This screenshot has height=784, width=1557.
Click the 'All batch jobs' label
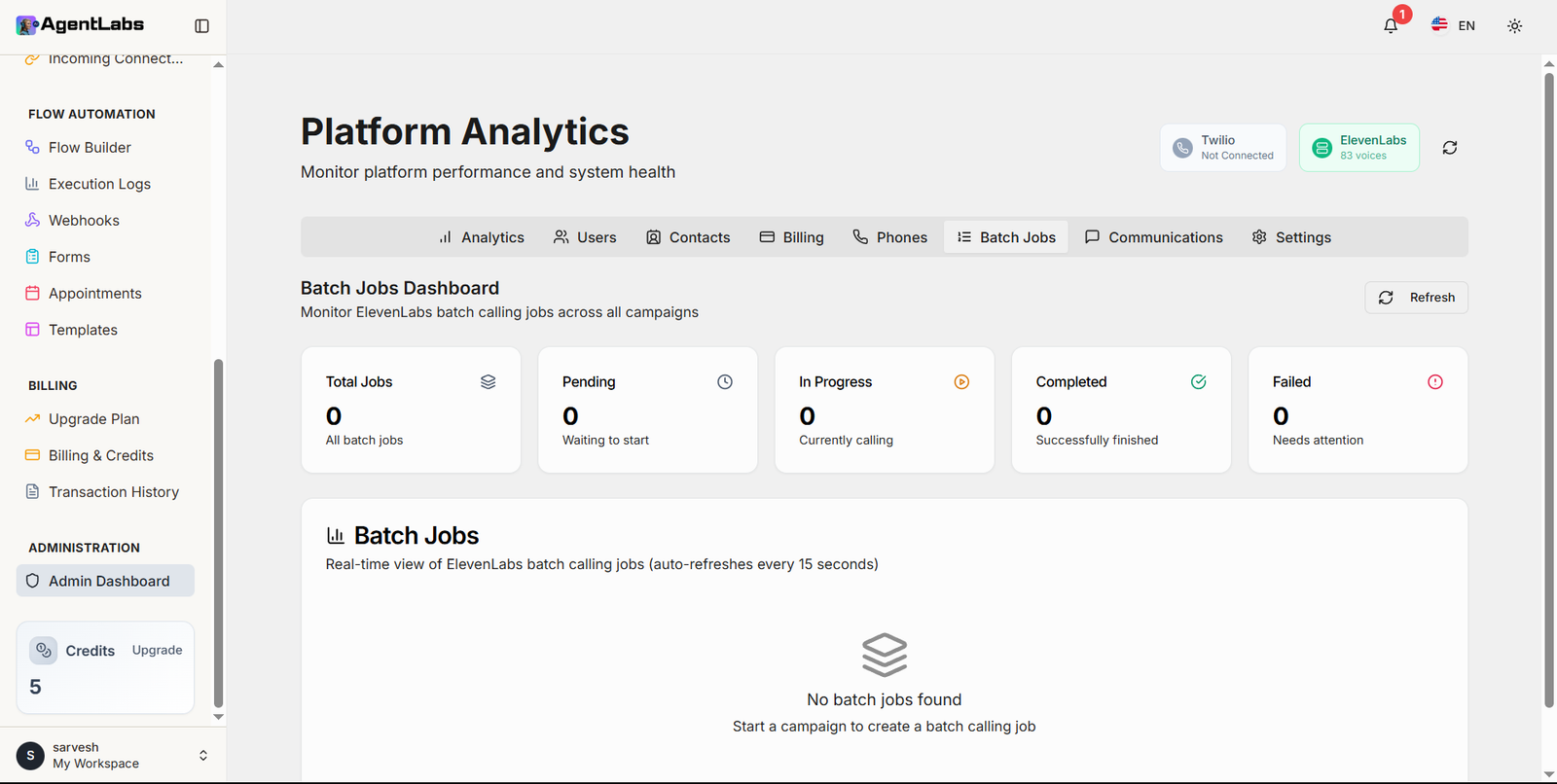(364, 441)
